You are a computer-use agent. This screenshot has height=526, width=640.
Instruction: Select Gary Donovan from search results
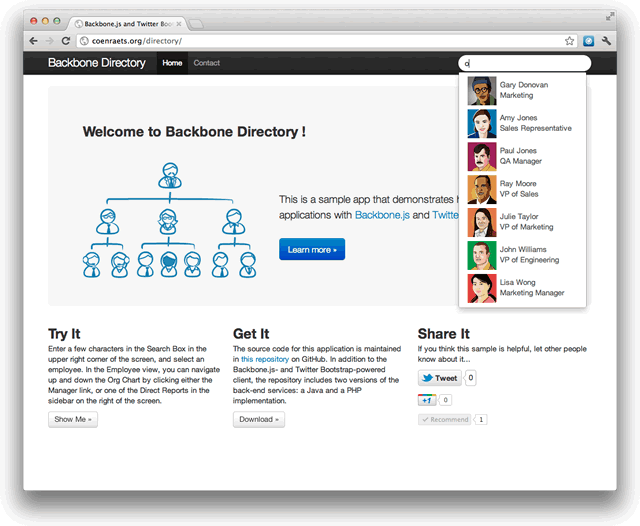522,90
